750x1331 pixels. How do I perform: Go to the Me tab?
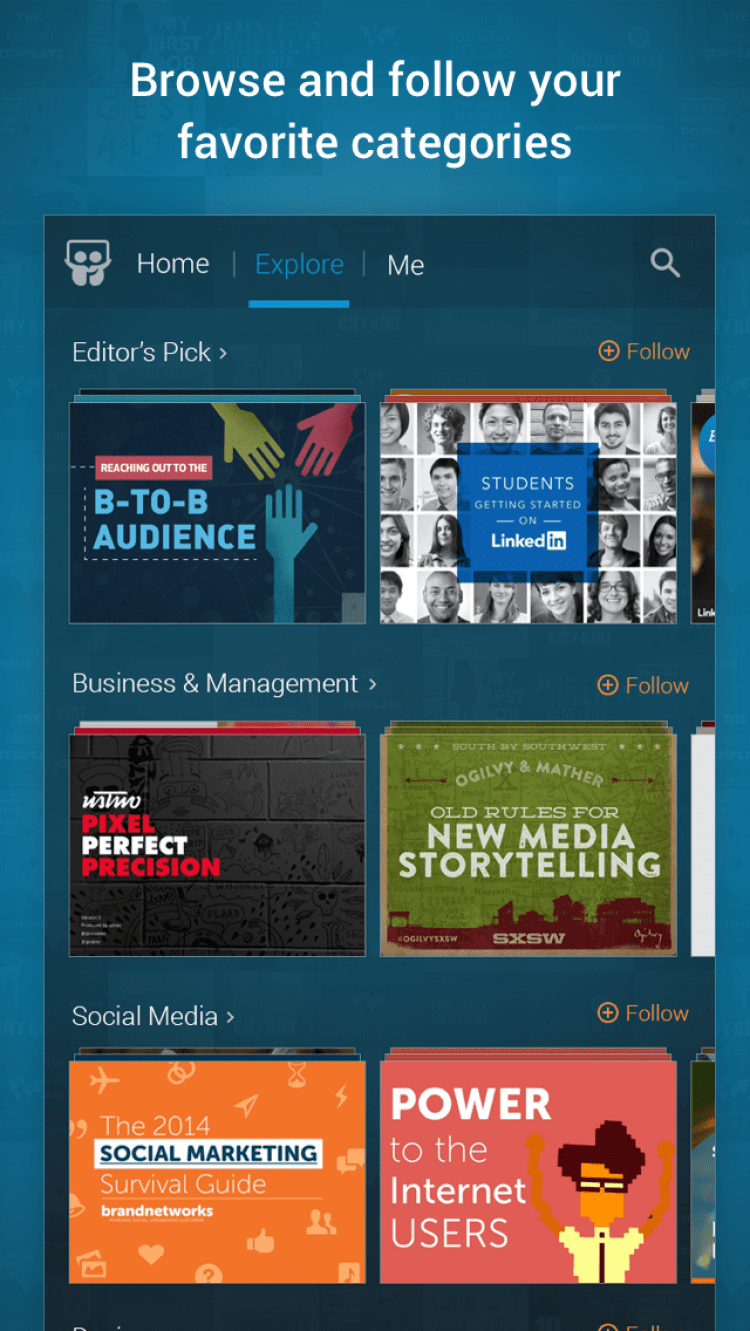[406, 265]
